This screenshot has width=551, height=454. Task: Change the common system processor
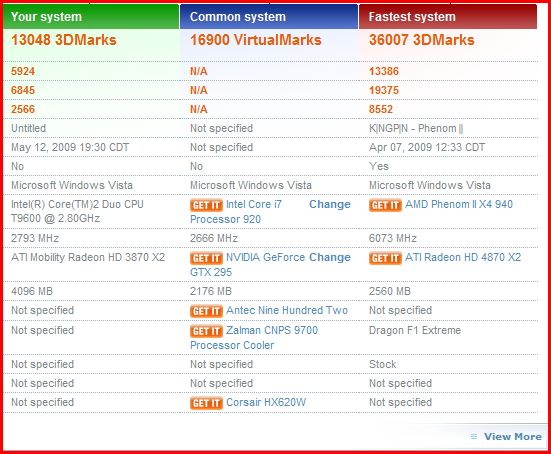[x=330, y=204]
